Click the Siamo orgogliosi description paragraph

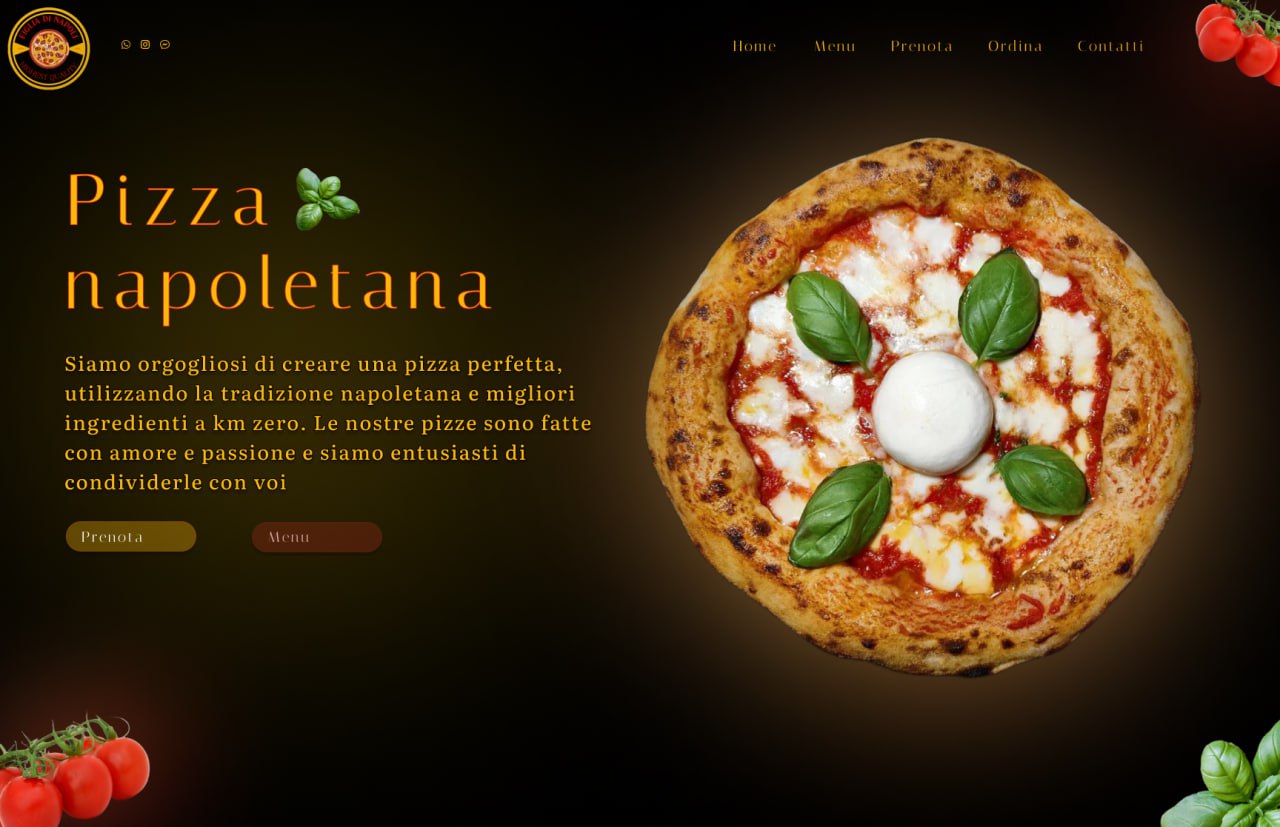tap(328, 423)
